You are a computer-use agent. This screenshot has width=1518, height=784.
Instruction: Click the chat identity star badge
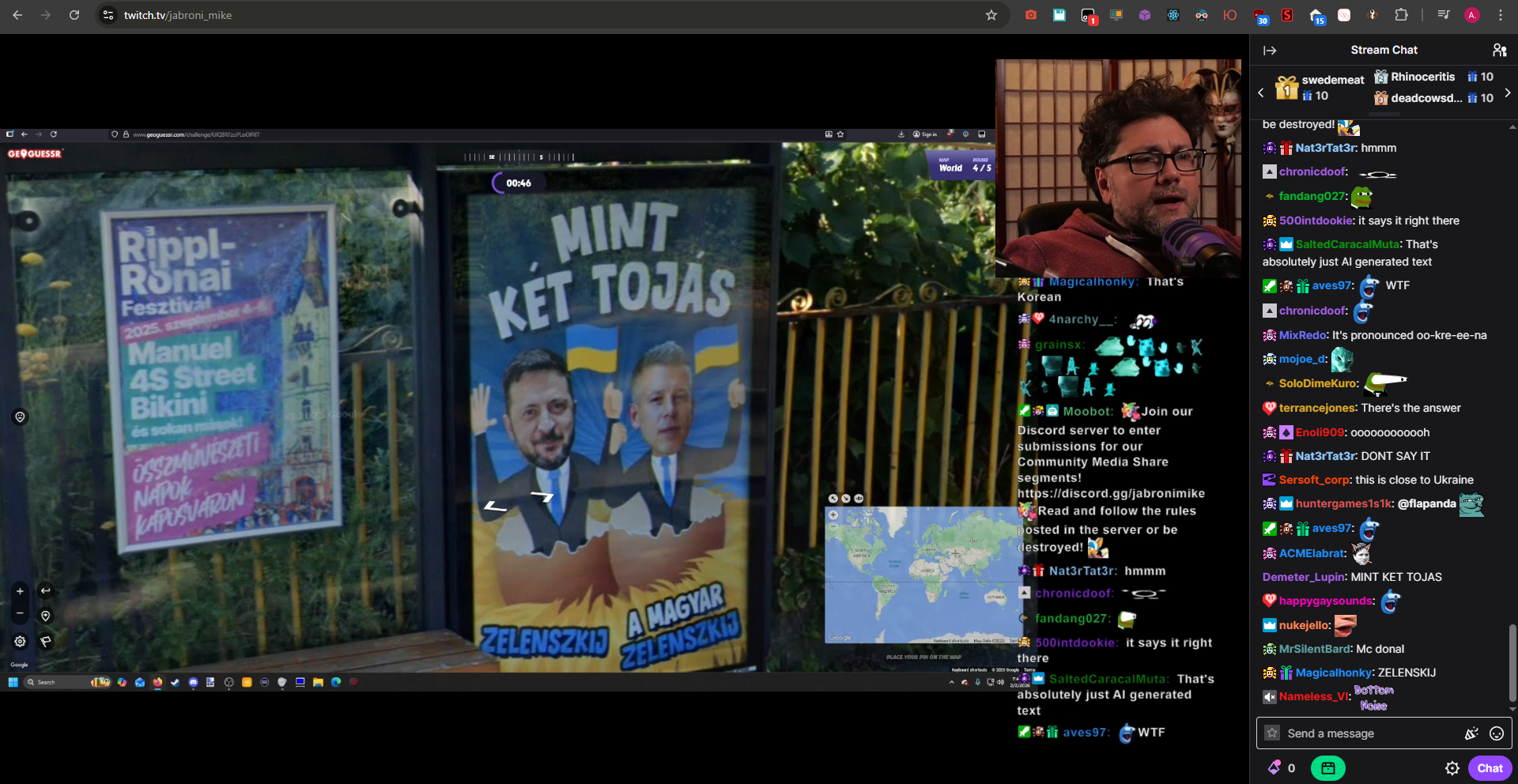[x=1272, y=733]
